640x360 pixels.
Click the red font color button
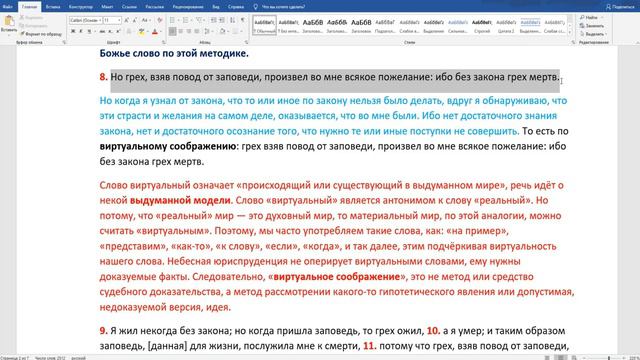[154, 31]
